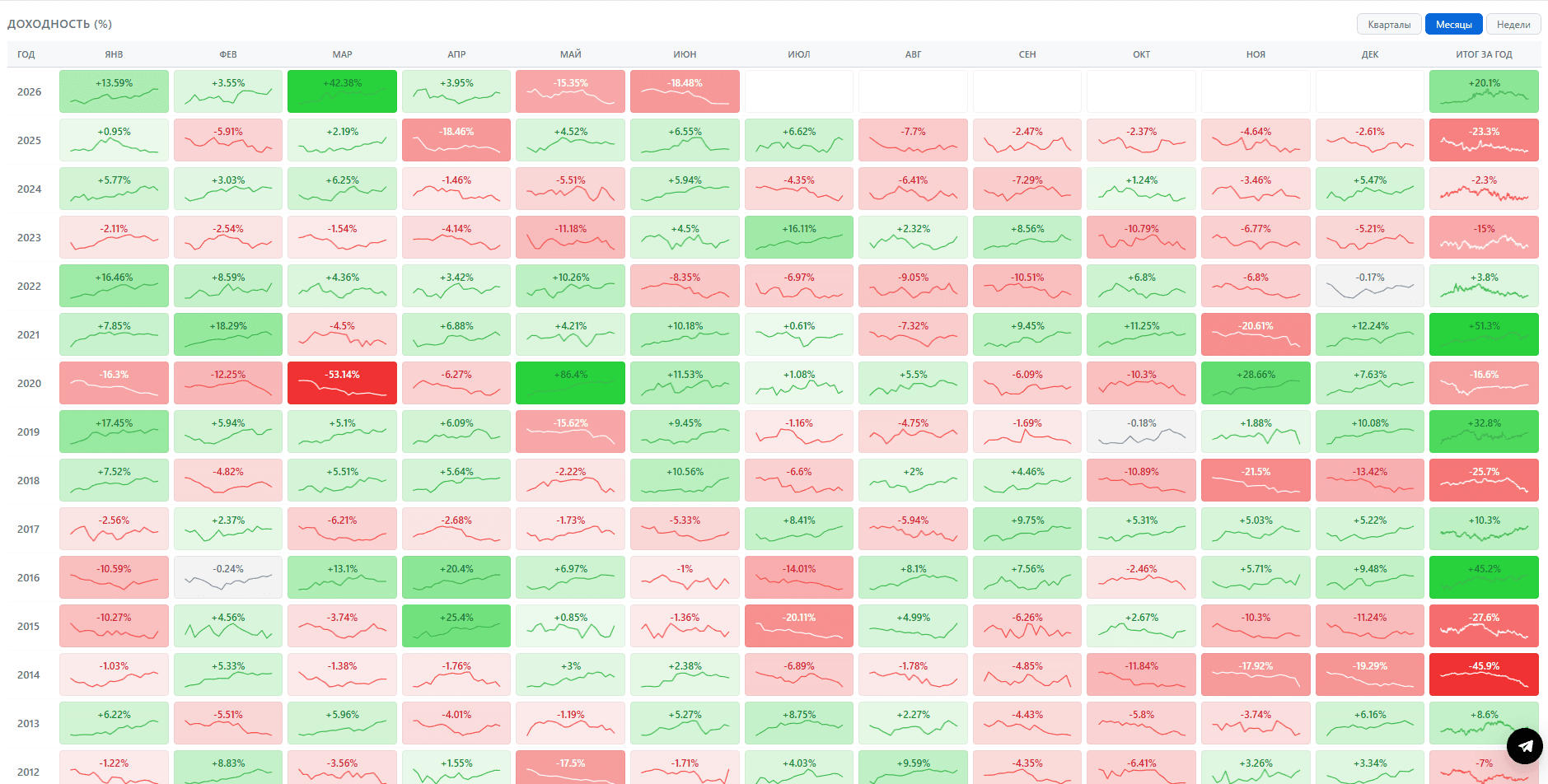Open the March 2026 +42.38% cell
Image resolution: width=1548 pixels, height=784 pixels.
(x=342, y=91)
